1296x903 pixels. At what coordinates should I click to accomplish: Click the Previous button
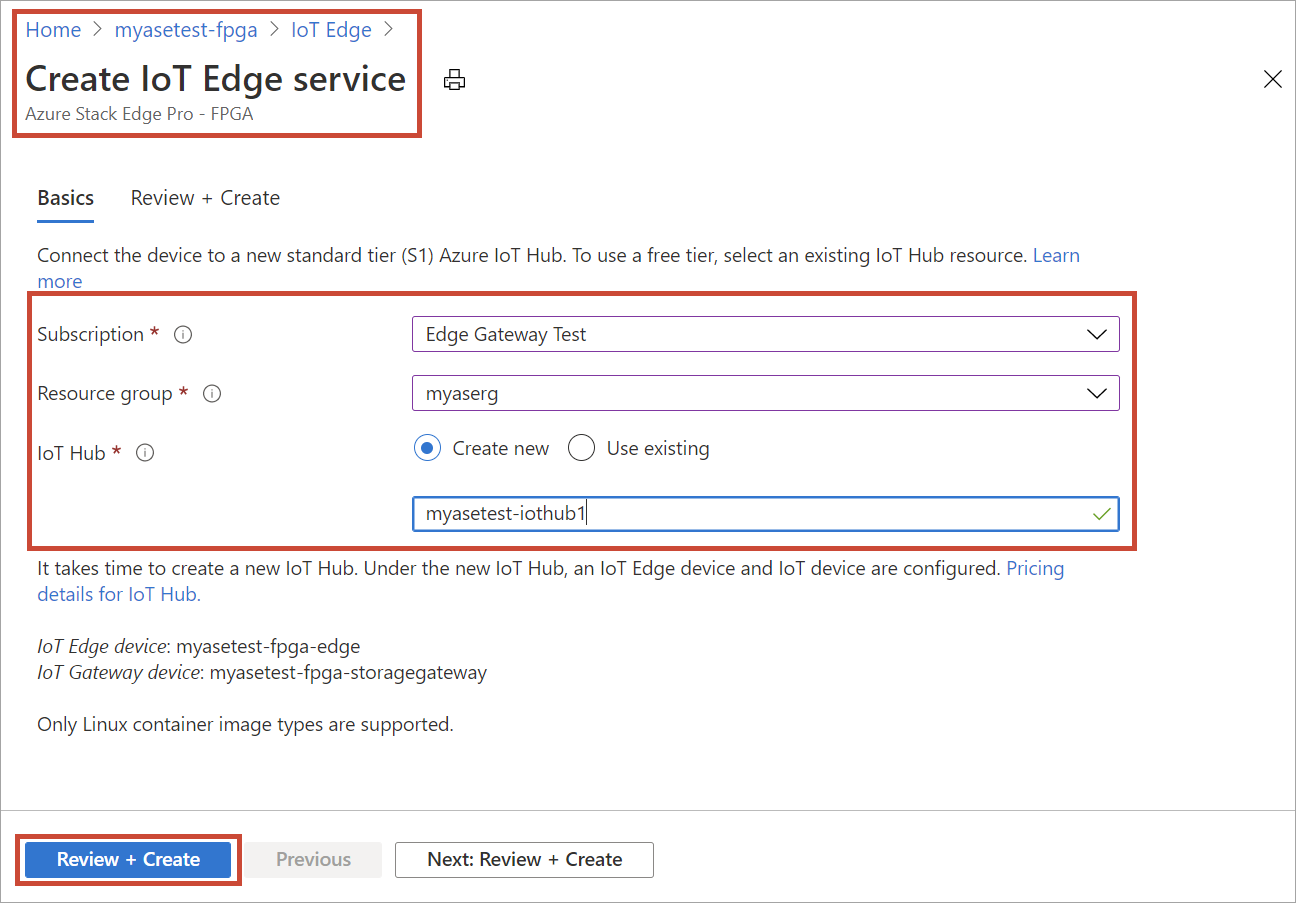point(314,860)
